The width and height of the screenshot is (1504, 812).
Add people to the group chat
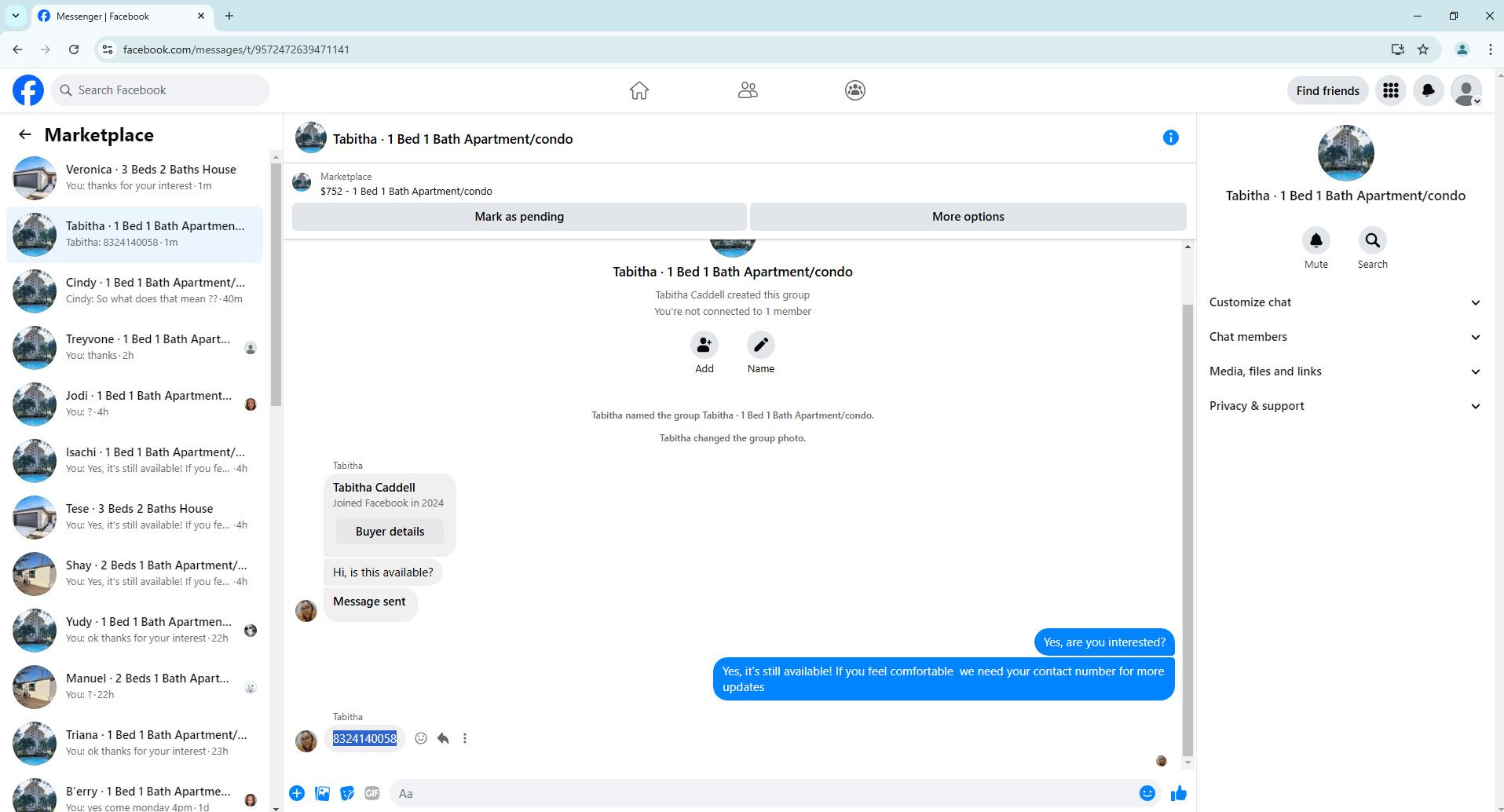(704, 345)
